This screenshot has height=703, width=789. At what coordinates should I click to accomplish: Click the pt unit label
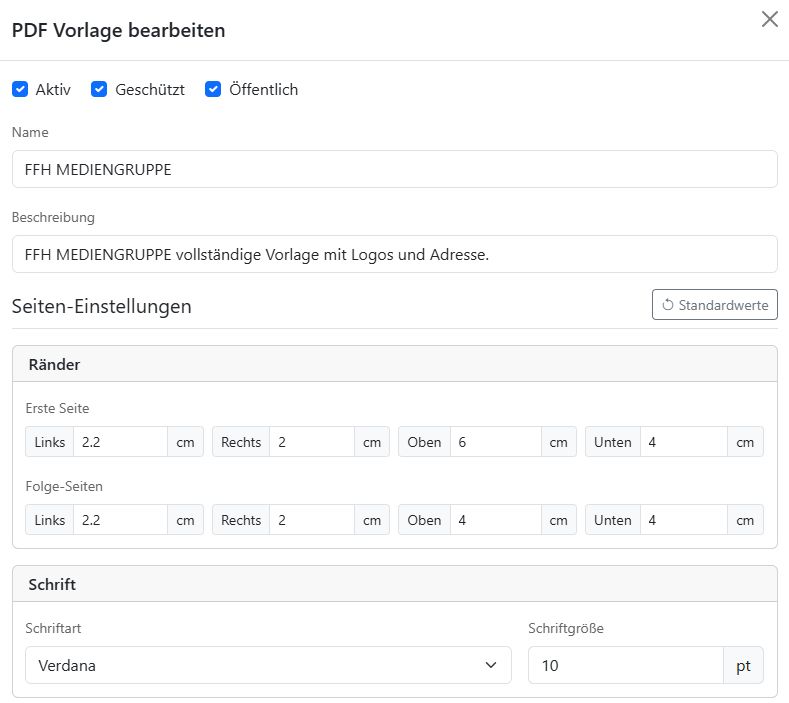[x=743, y=665]
